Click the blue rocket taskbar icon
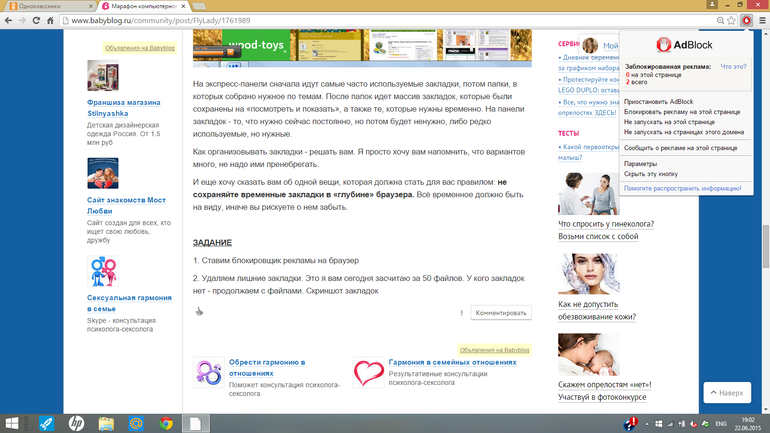770x433 pixels. click(47, 423)
